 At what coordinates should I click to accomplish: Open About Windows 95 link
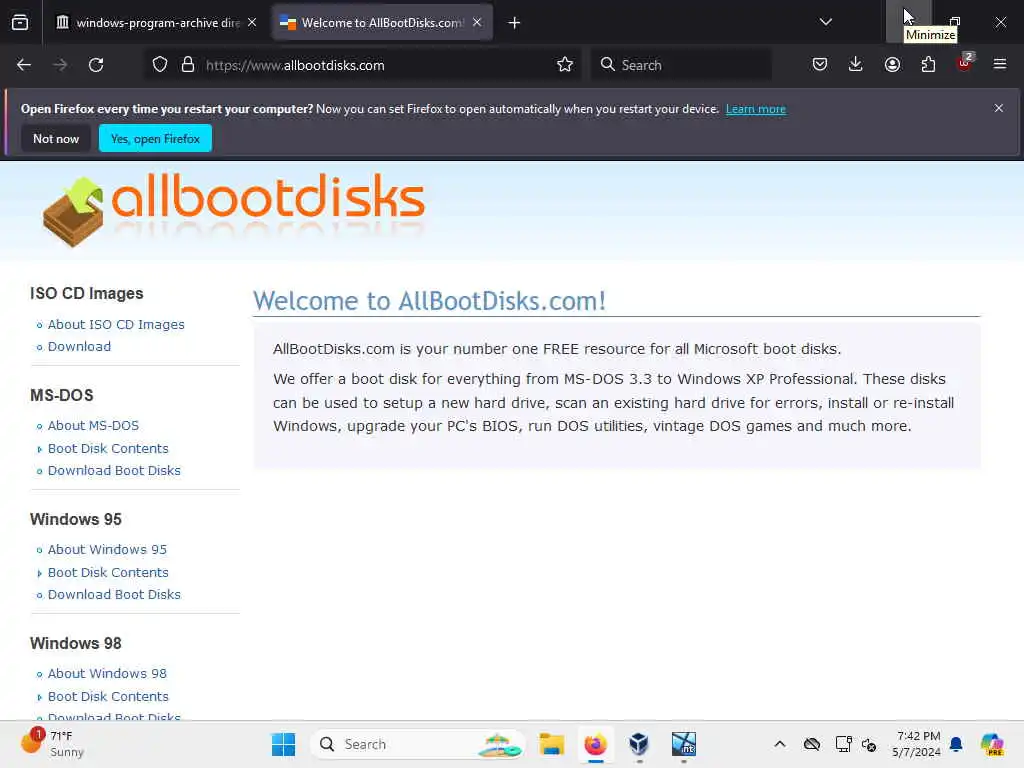pos(107,550)
